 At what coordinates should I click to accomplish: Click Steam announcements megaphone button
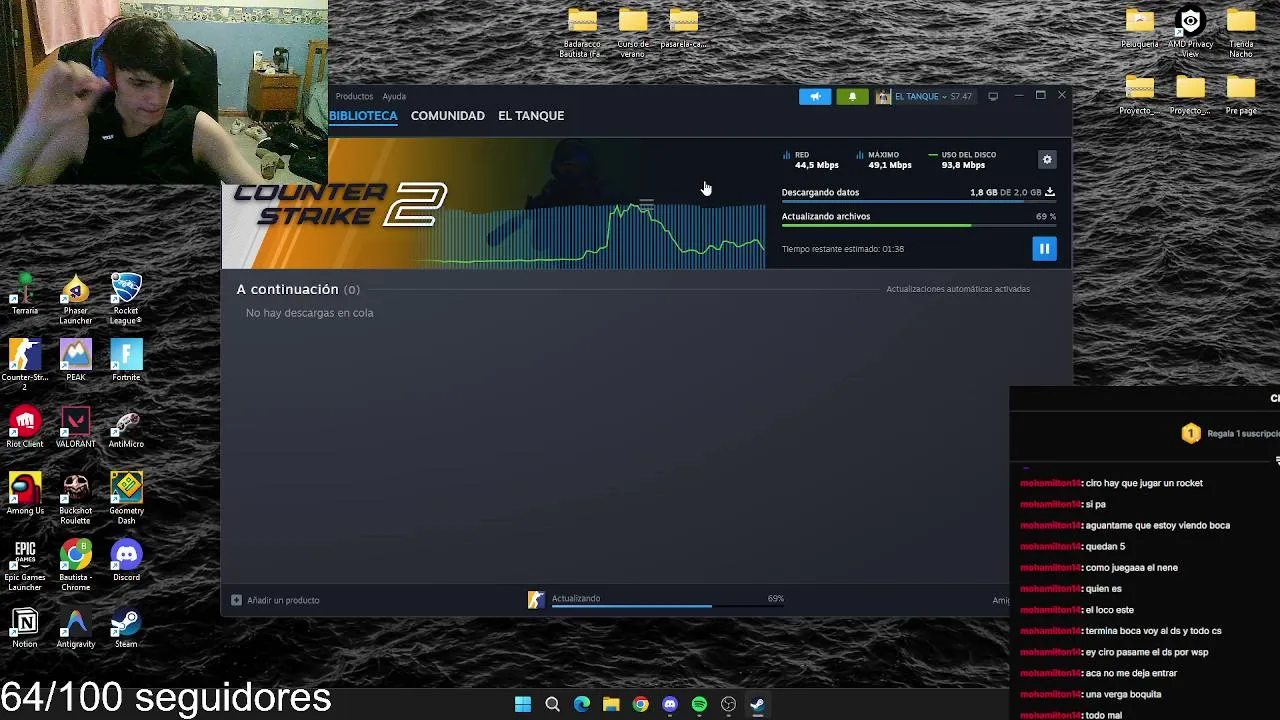[815, 97]
